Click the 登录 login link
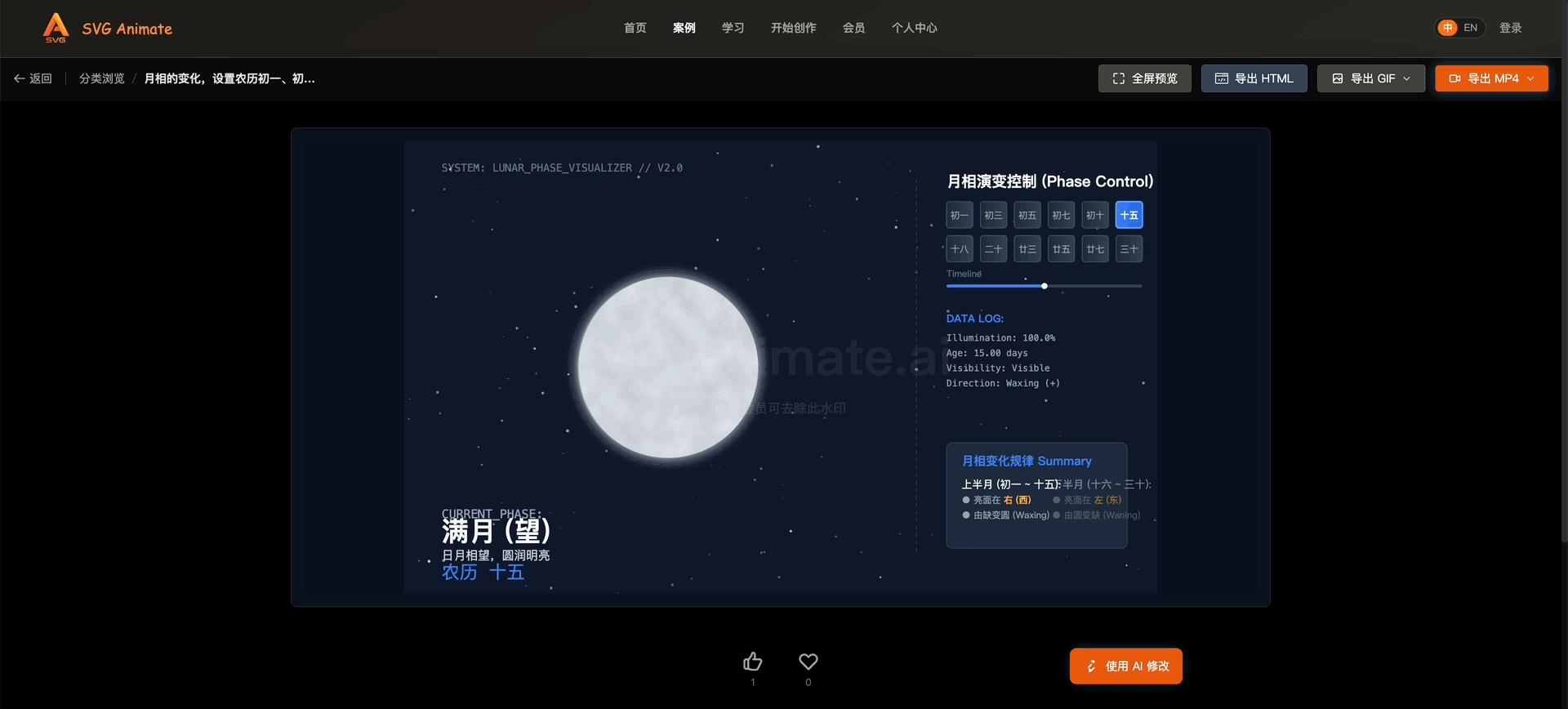 [1510, 28]
